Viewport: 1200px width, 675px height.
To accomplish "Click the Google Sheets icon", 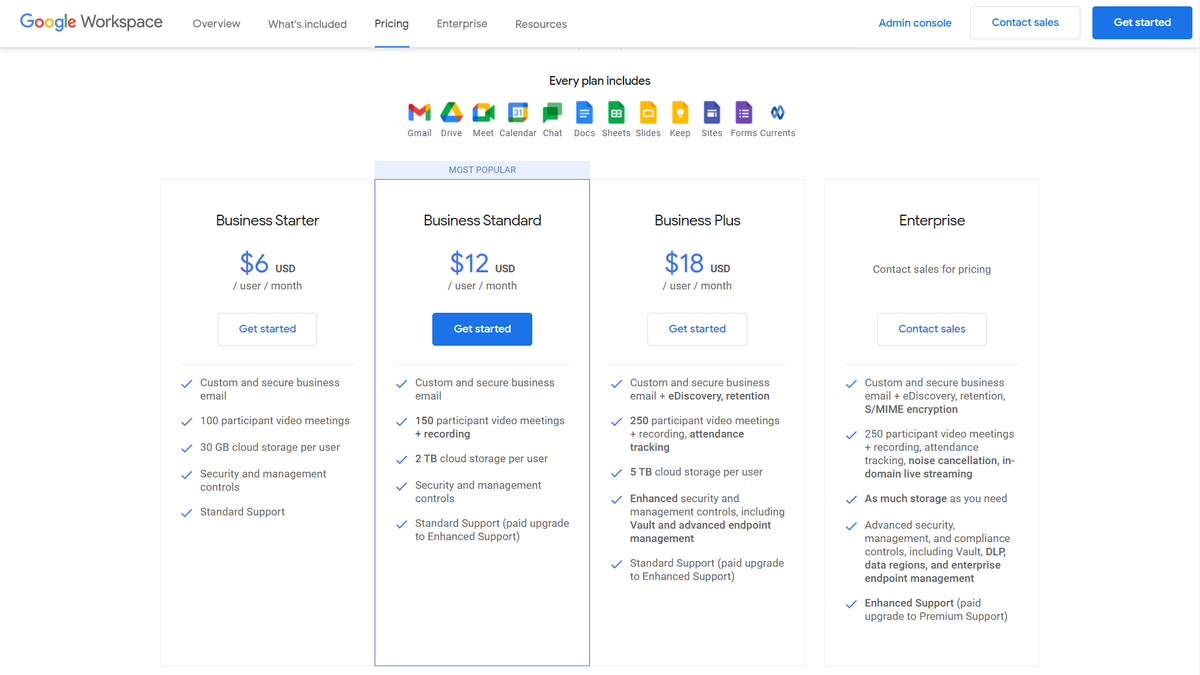I will coord(616,113).
